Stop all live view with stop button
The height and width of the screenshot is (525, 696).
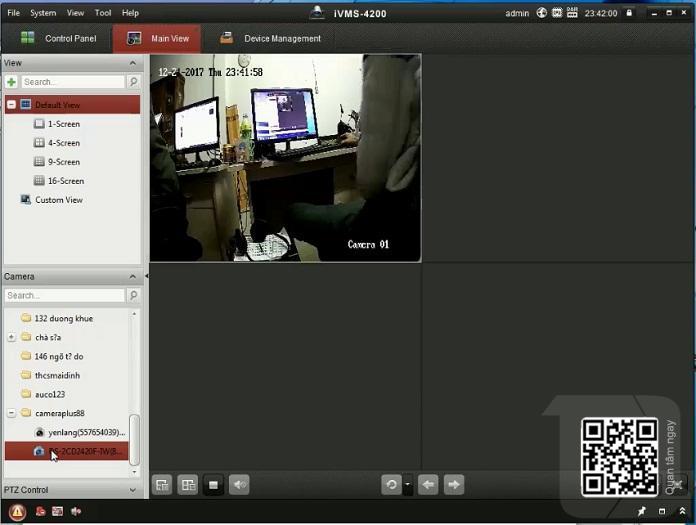coord(214,485)
